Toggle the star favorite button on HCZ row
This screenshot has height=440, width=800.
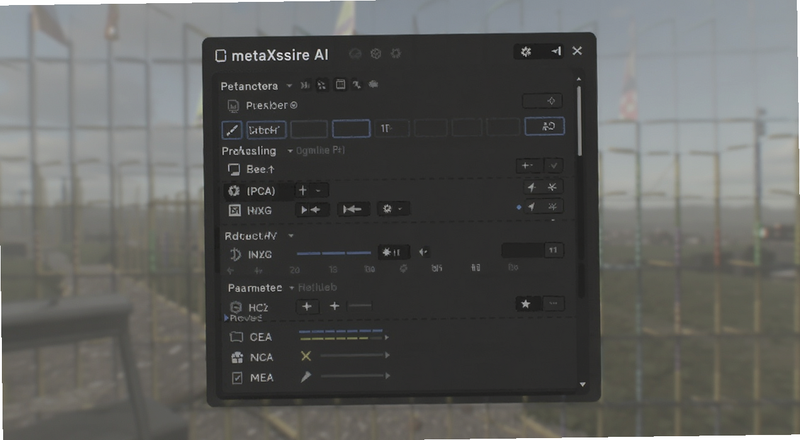(526, 304)
